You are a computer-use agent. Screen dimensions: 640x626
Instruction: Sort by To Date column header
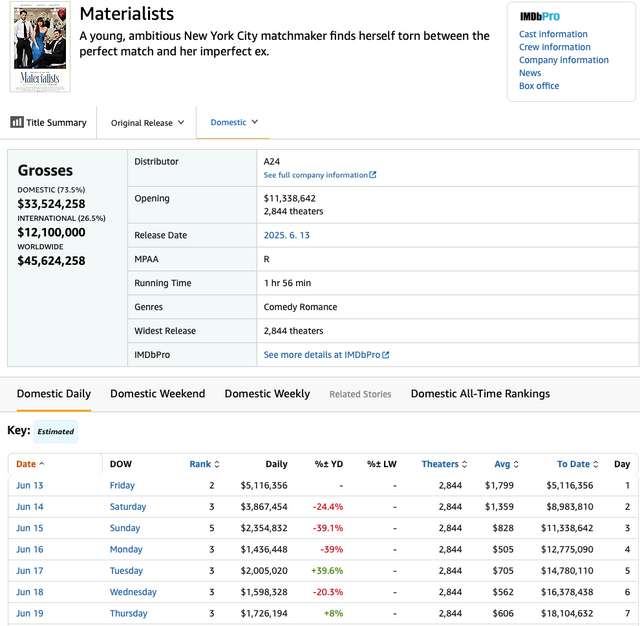click(577, 464)
